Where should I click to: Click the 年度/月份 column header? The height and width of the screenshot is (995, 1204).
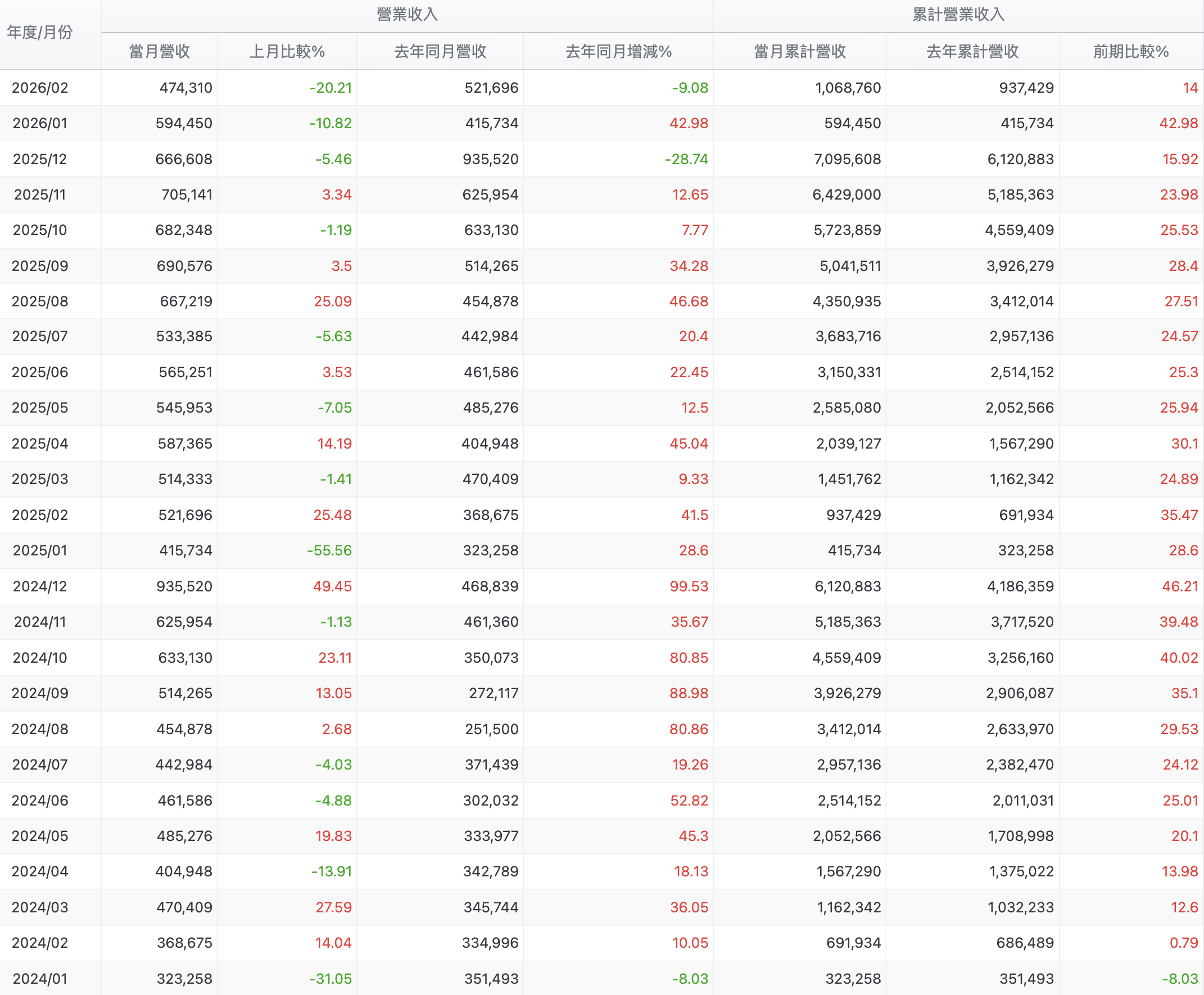tap(39, 33)
